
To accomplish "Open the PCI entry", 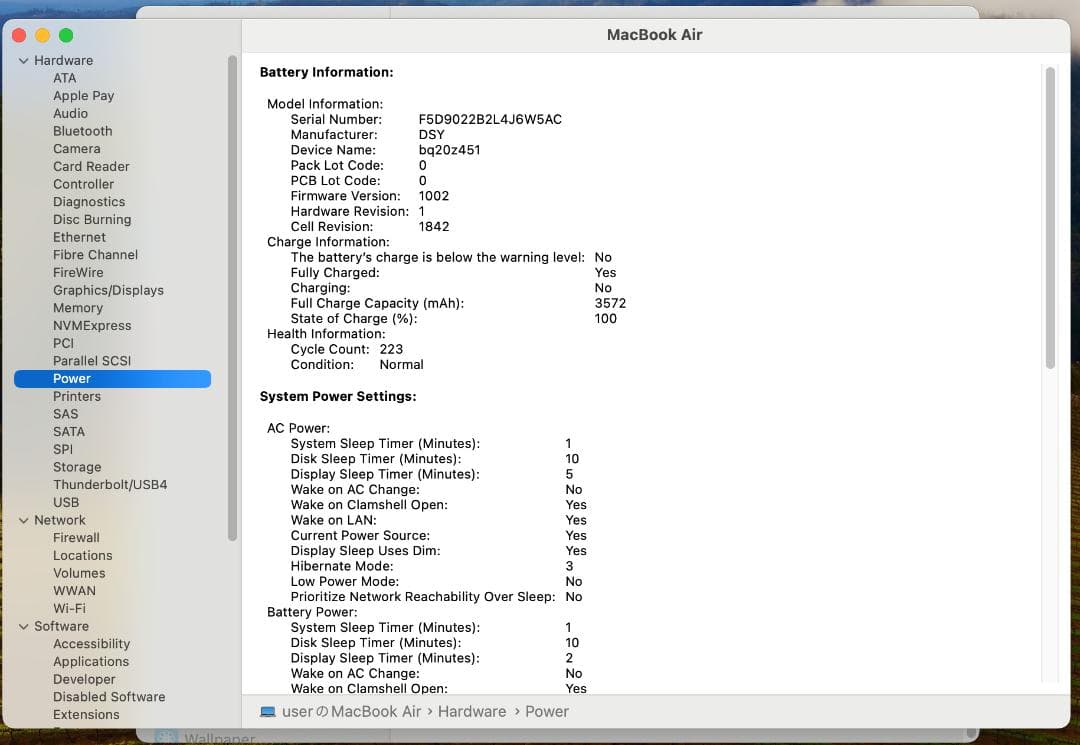I will coord(63,343).
